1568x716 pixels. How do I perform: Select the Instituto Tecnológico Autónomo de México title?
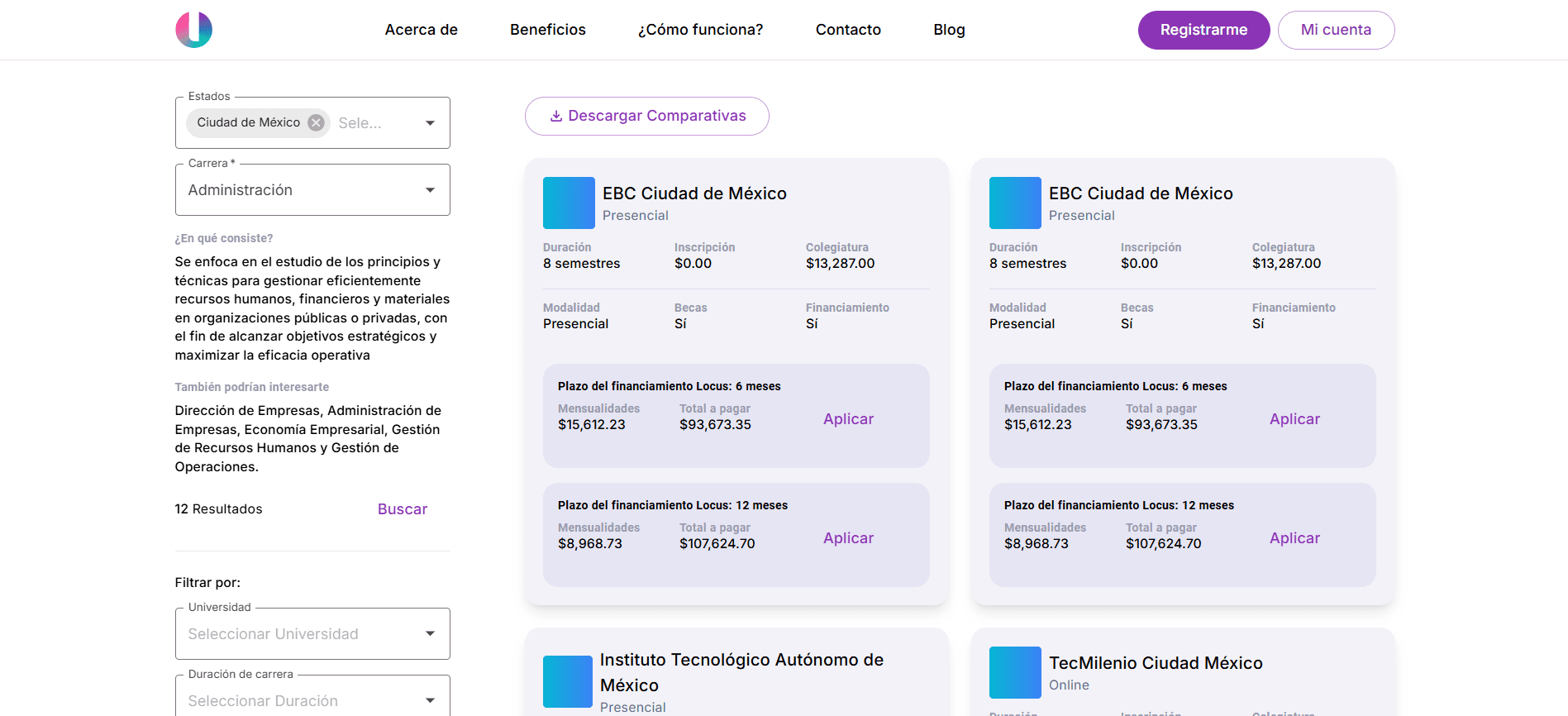tap(741, 672)
